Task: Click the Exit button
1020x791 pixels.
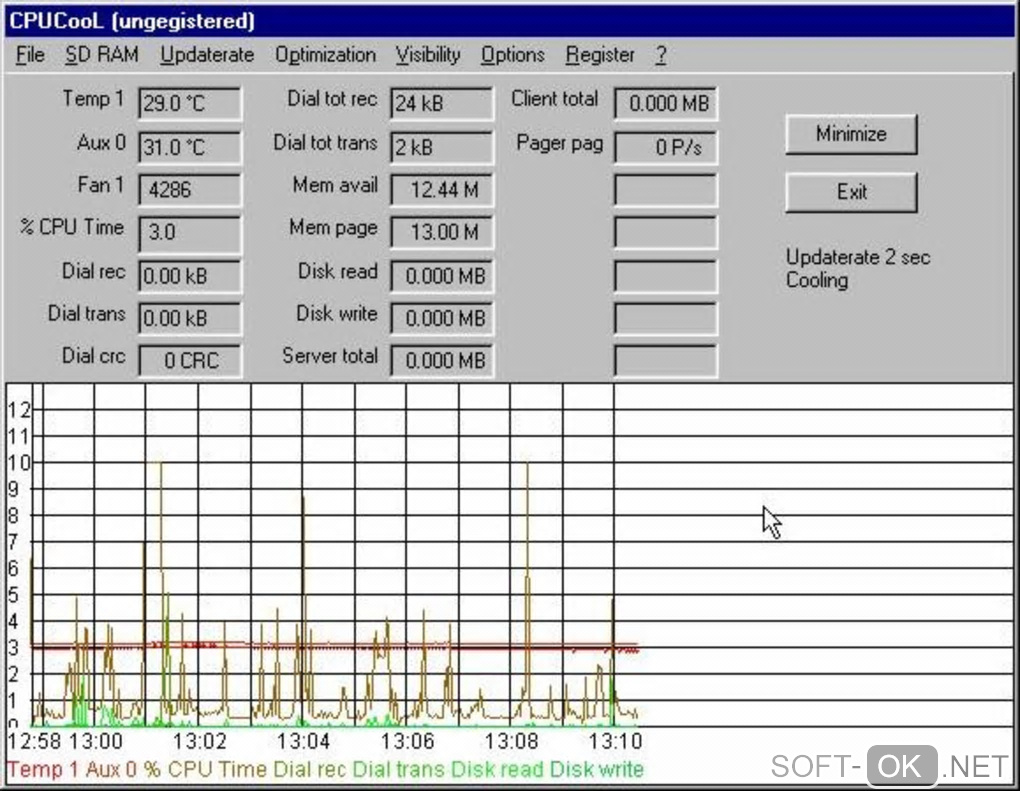Action: (851, 192)
